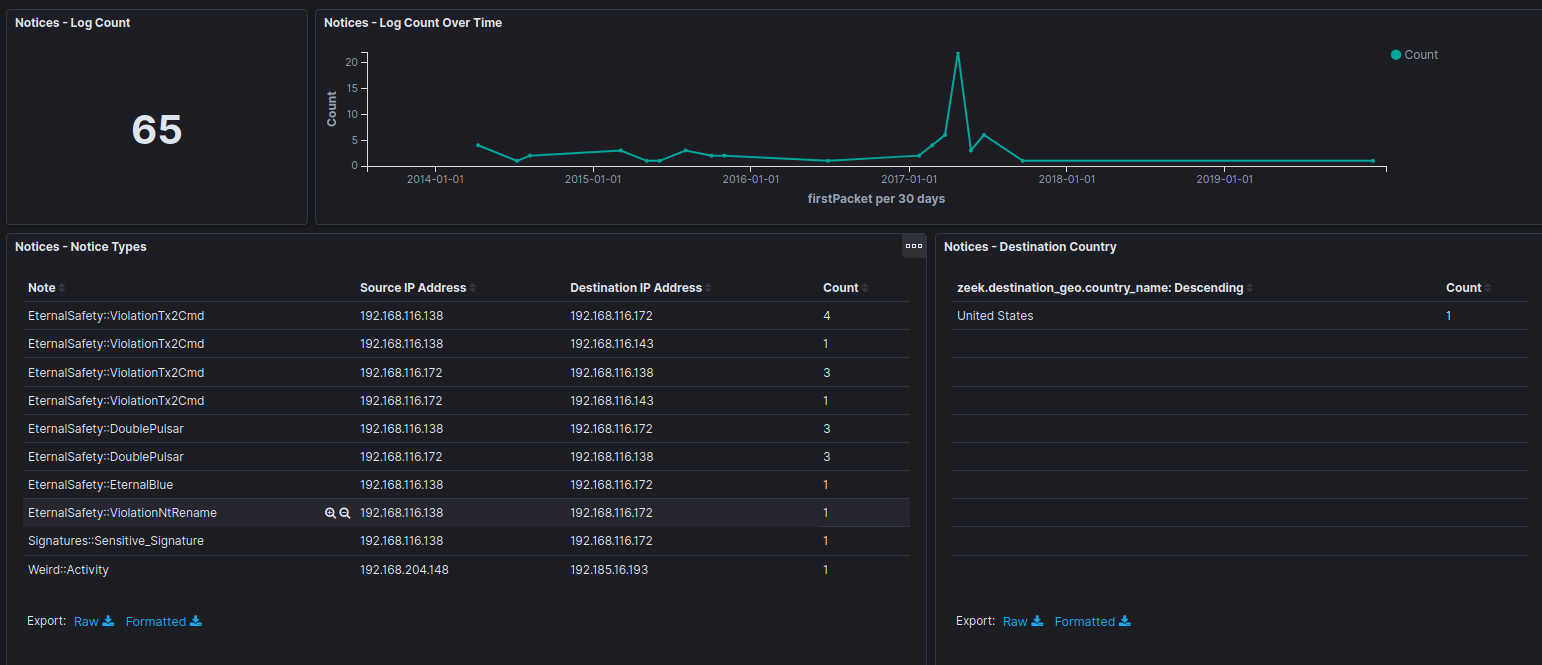
Task: Toggle the Count series visibility via its legend entry
Action: click(1414, 54)
